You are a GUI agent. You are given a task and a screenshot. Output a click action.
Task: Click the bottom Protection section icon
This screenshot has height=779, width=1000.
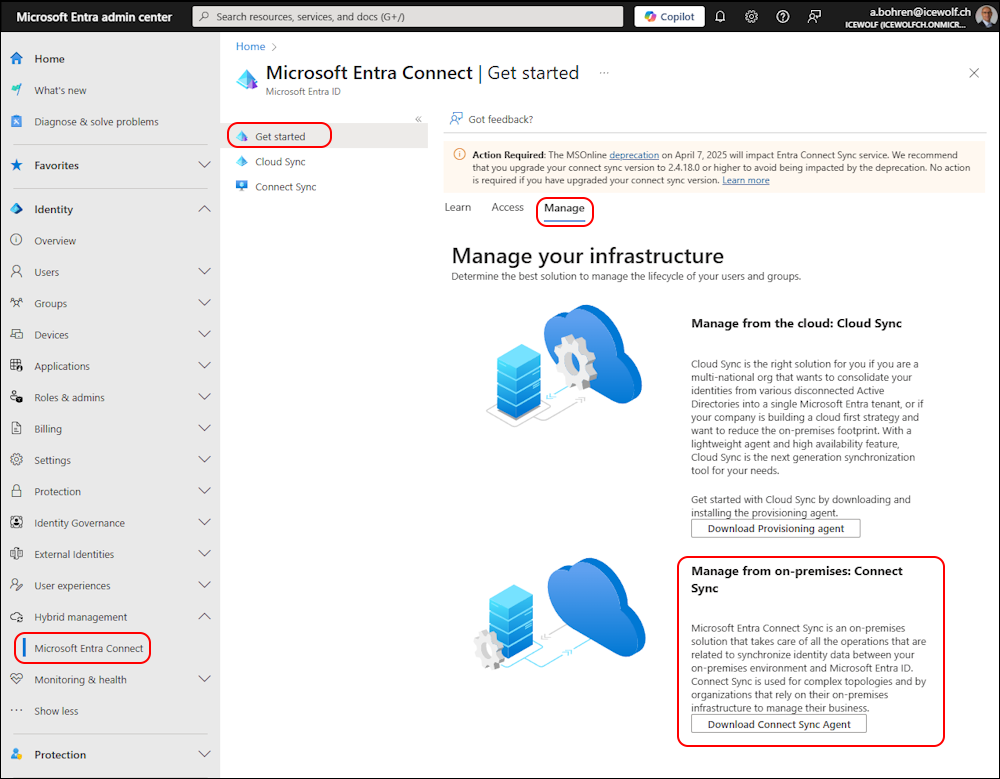(x=17, y=754)
